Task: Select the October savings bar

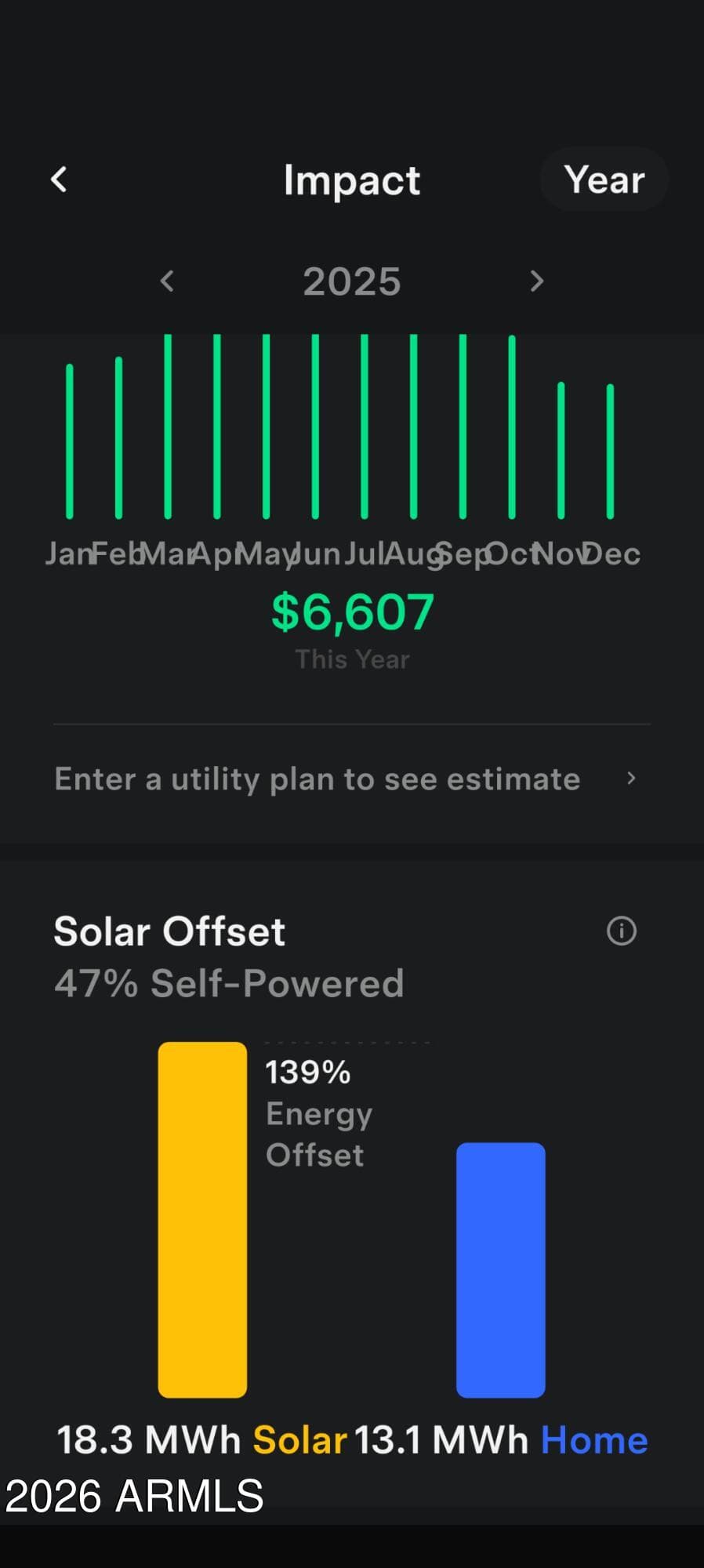Action: tap(512, 427)
